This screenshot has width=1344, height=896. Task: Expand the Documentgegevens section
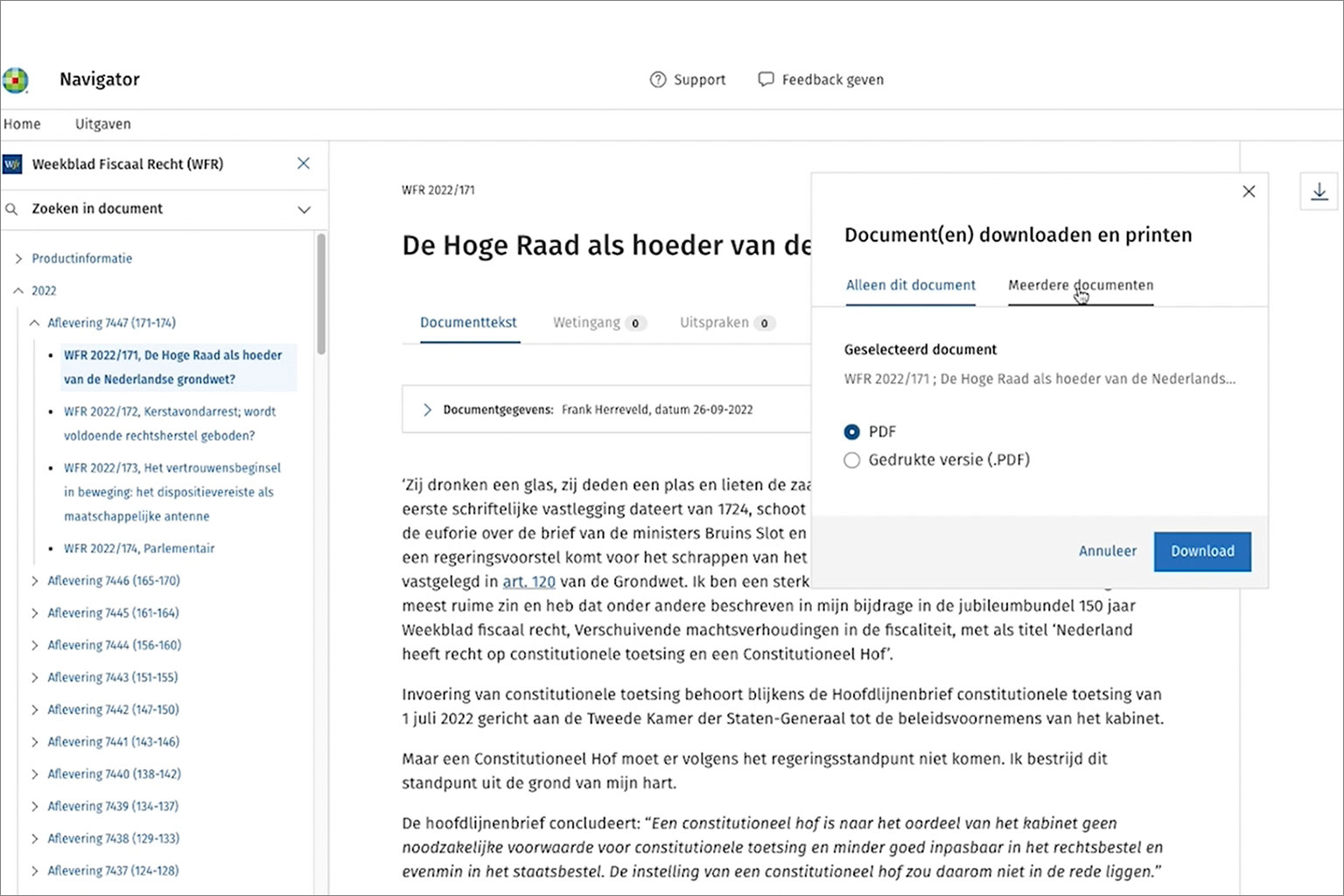point(427,409)
